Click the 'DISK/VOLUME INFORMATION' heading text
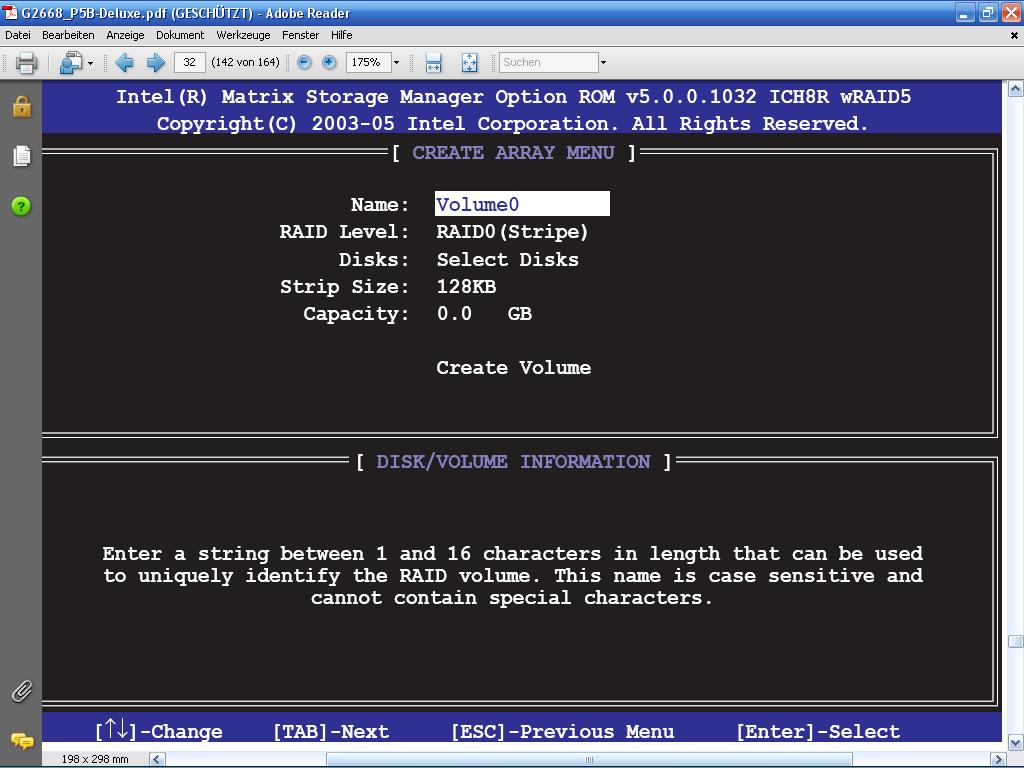The image size is (1024, 768). [513, 462]
